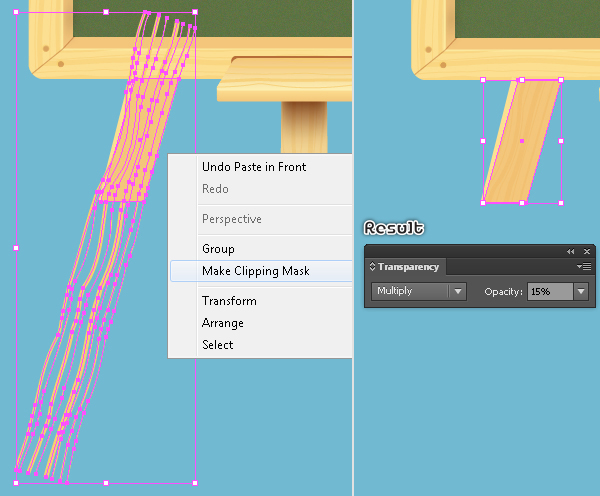Viewport: 600px width, 496px height.
Task: Click the Perspective menu entry
Action: 232,219
